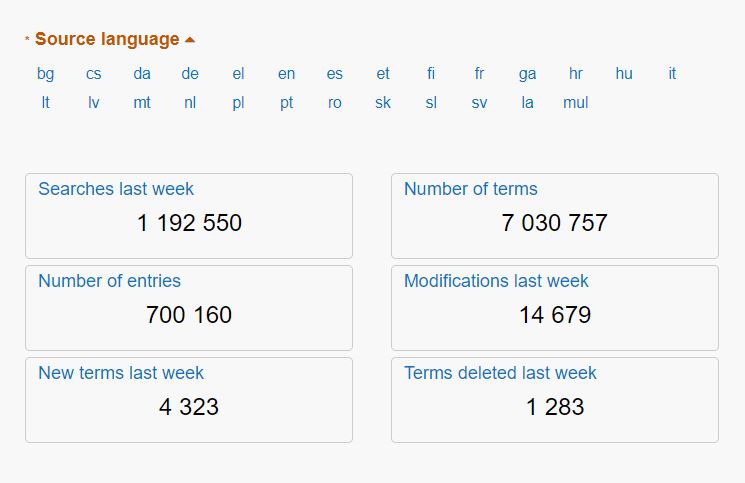Select the 'lt' language link
The height and width of the screenshot is (483, 745).
(46, 103)
